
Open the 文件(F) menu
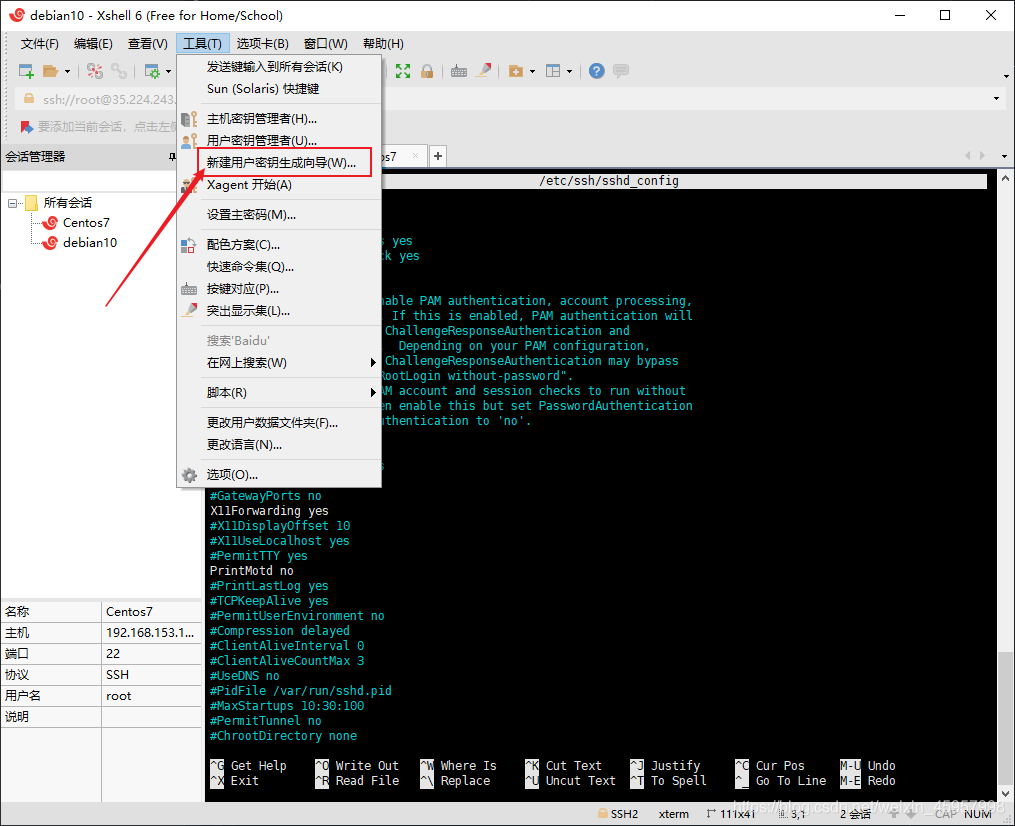pyautogui.click(x=39, y=43)
